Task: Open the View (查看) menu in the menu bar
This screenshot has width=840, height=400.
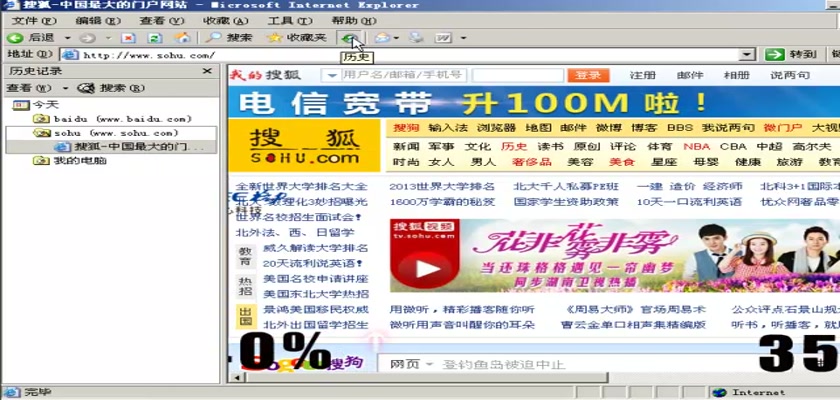Action: tap(162, 21)
